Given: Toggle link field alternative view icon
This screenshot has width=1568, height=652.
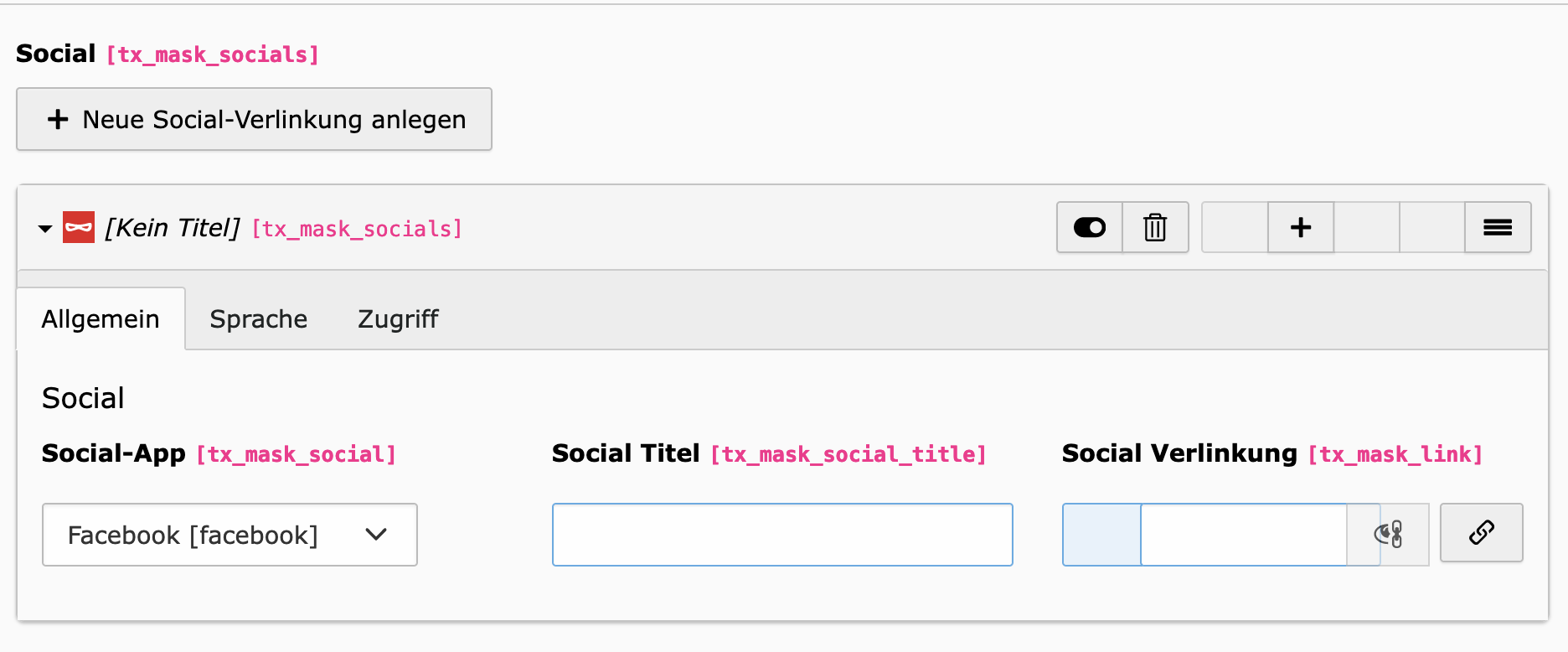Looking at the screenshot, I should point(1388,535).
